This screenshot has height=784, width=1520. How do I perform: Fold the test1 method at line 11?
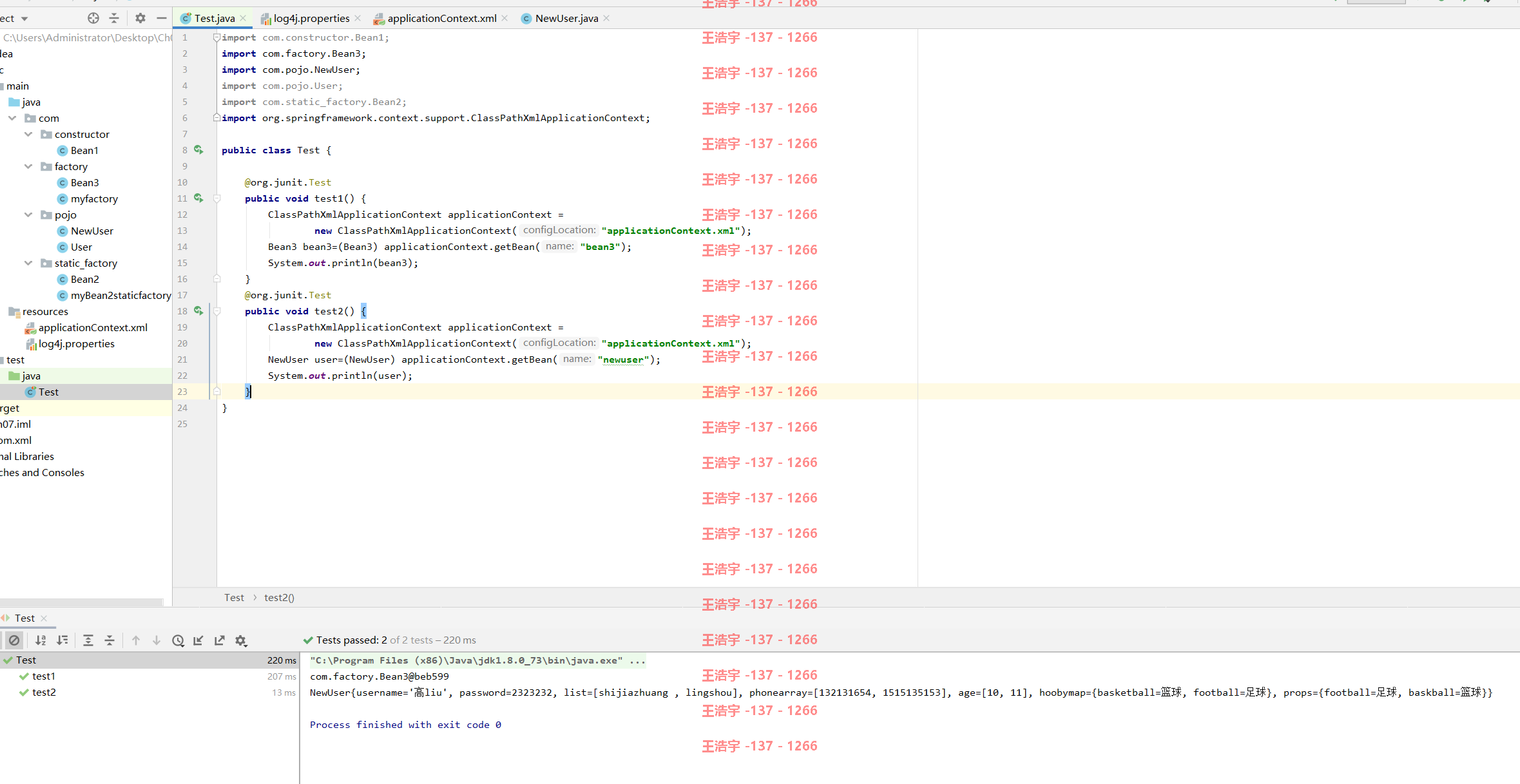pos(217,198)
